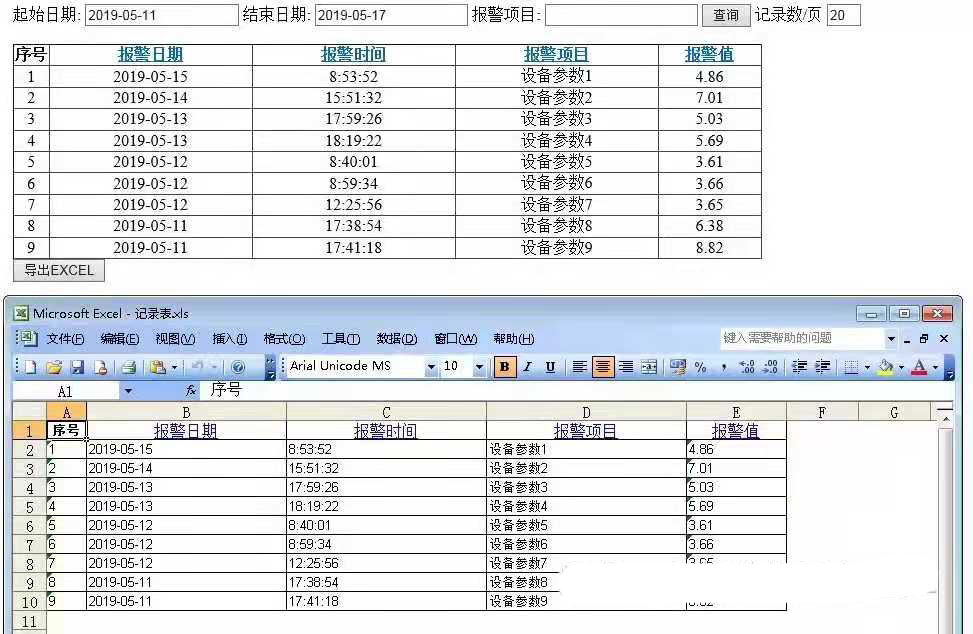Expand standard toolbar options chevron
The width and height of the screenshot is (973, 634).
pyautogui.click(x=271, y=367)
